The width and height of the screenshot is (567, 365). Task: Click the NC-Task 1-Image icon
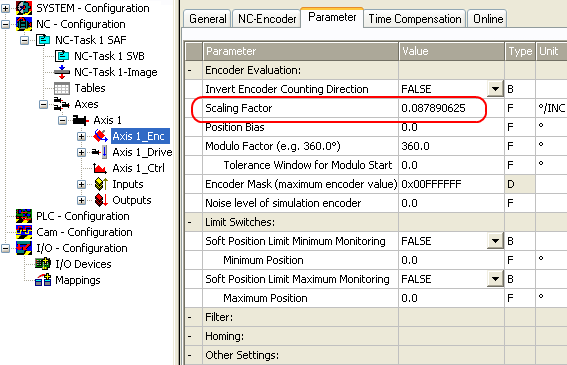[62, 72]
